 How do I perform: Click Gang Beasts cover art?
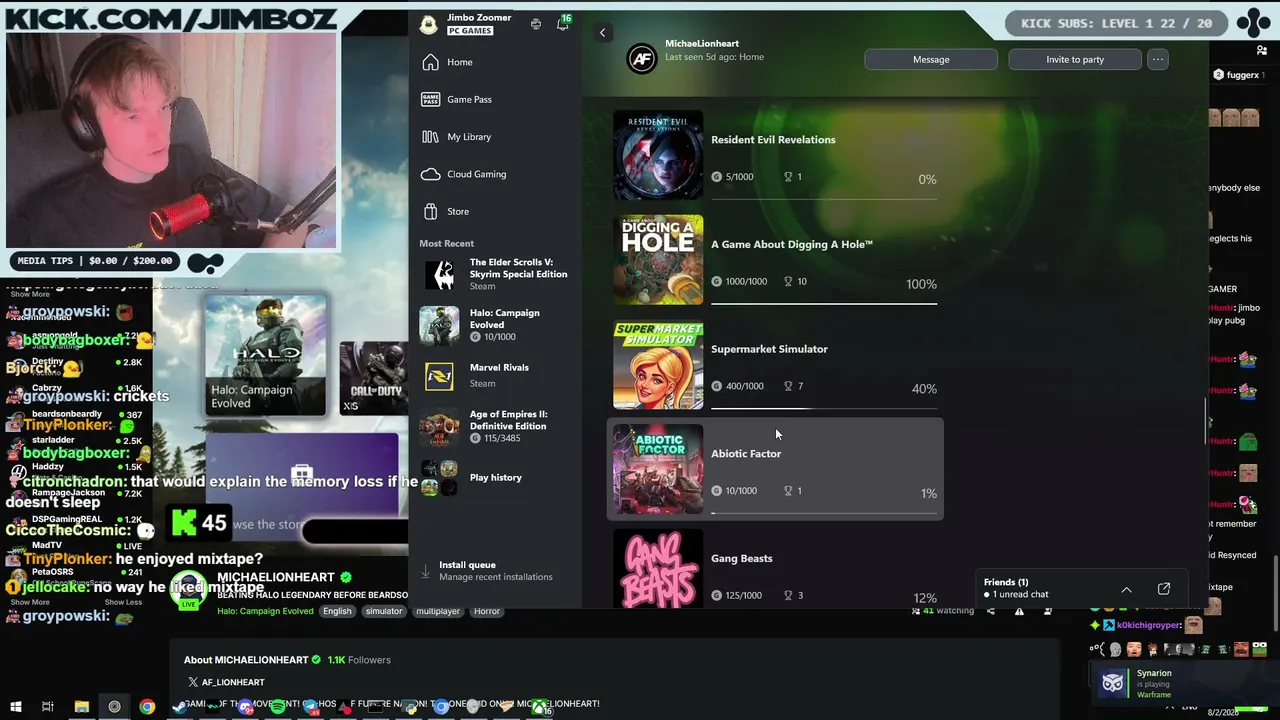pyautogui.click(x=658, y=569)
